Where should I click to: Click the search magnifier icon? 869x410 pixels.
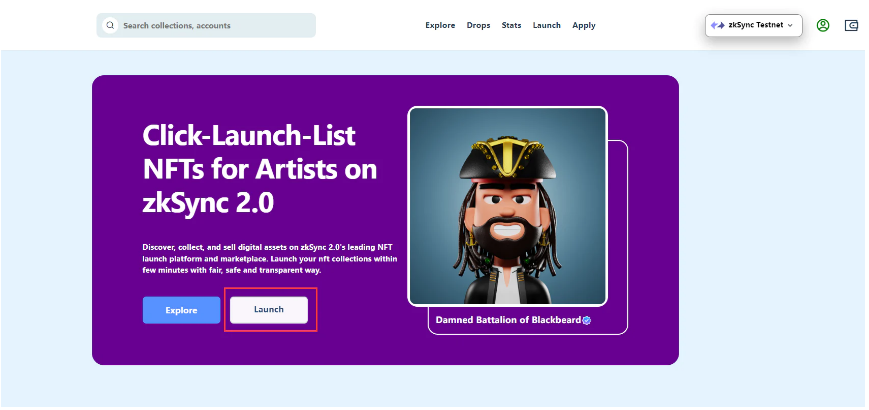(x=110, y=25)
